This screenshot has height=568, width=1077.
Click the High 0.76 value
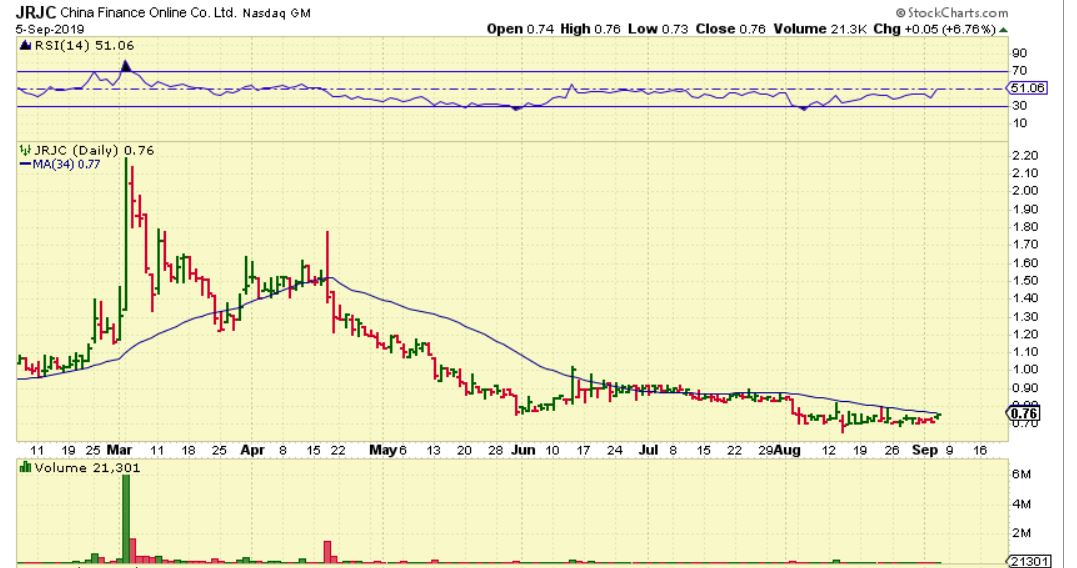coord(590,30)
